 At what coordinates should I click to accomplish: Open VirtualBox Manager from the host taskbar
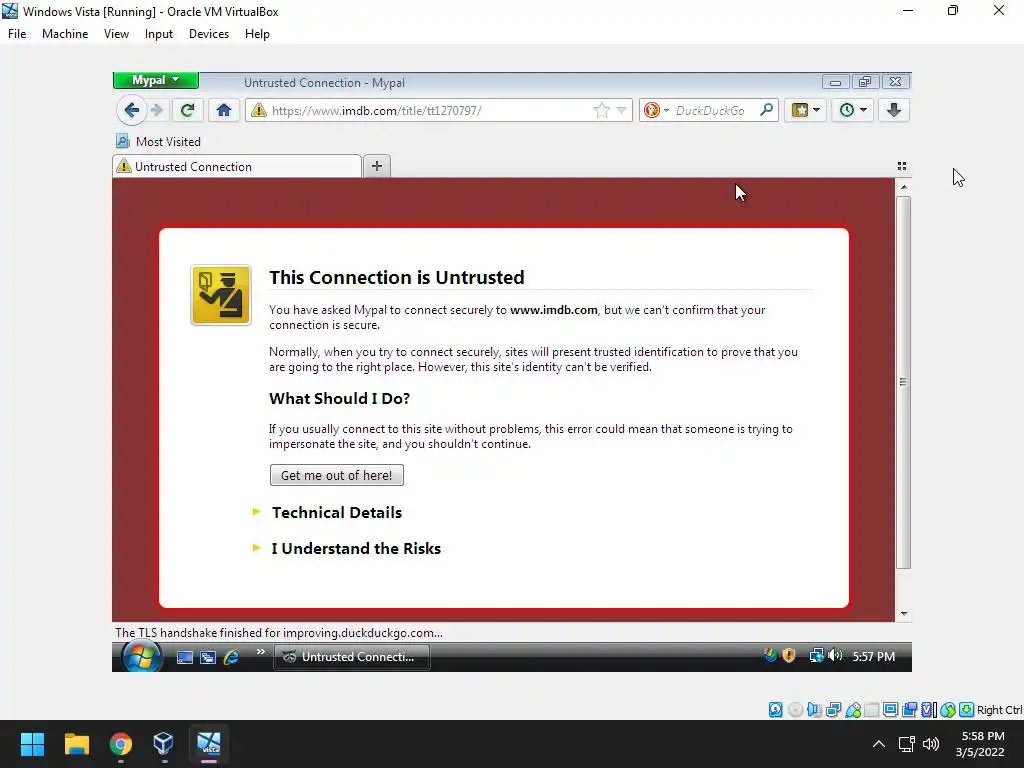(163, 744)
